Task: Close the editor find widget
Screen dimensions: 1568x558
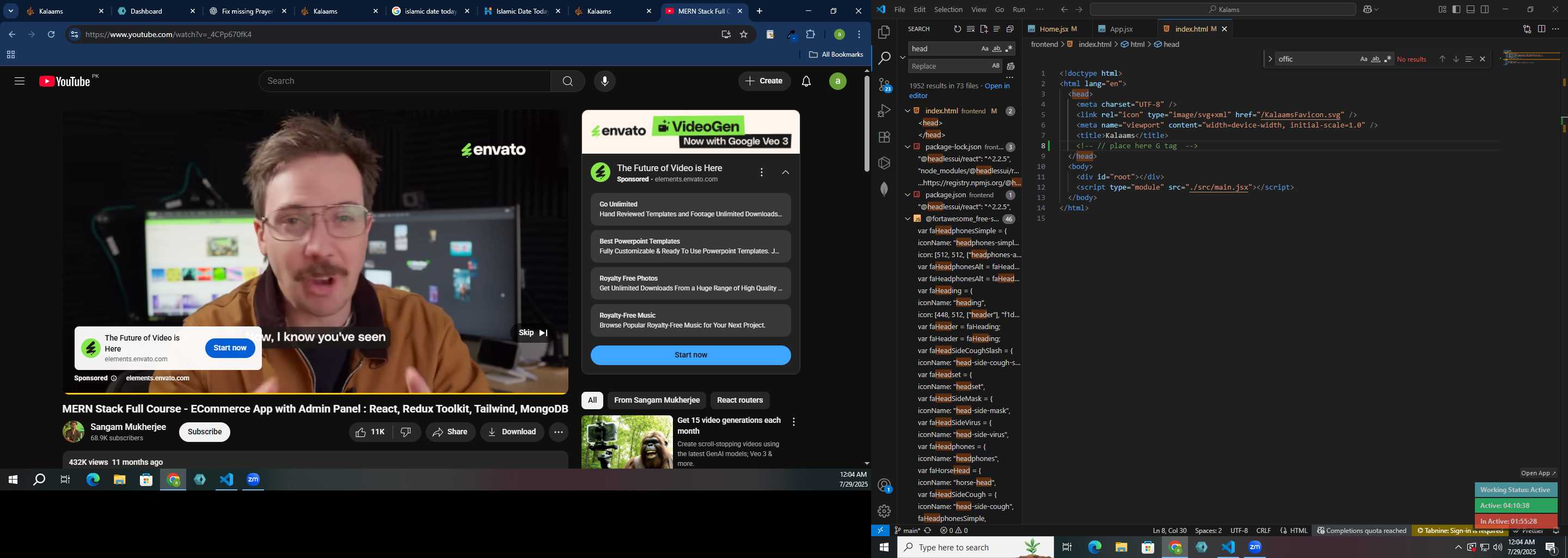Action: (x=1483, y=59)
